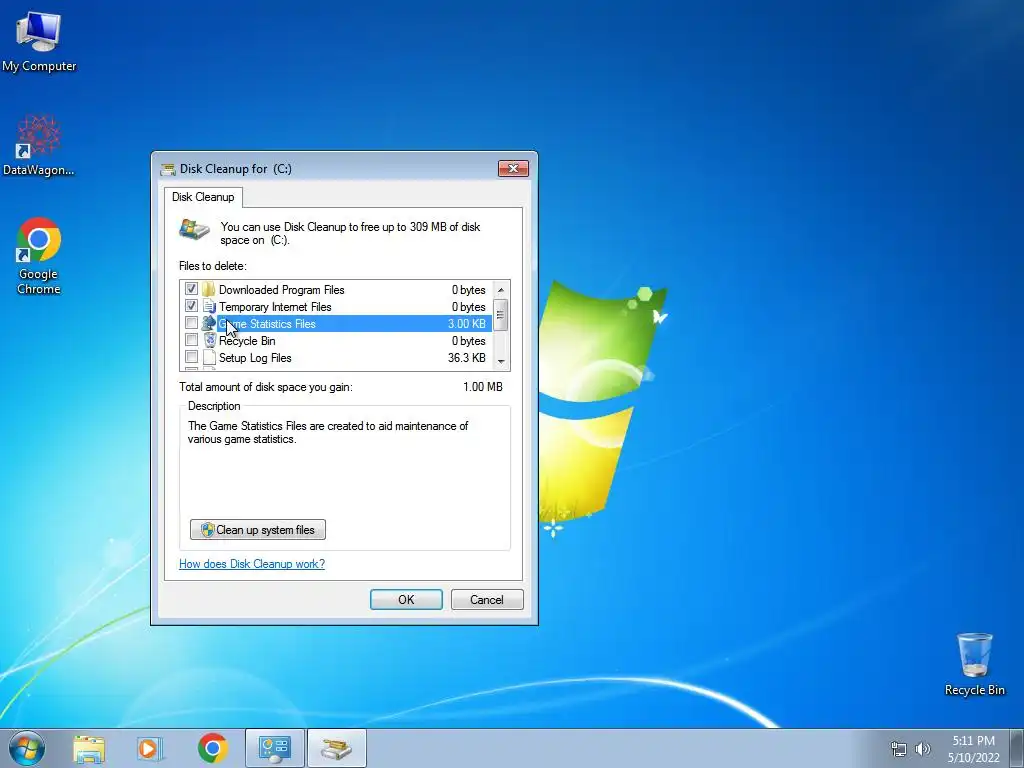This screenshot has width=1024, height=768.
Task: Open Google Chrome desktop shortcut
Action: 39,255
